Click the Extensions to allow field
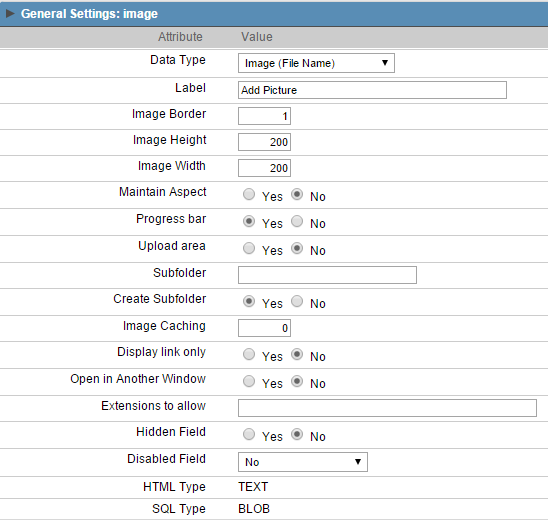 pos(387,408)
